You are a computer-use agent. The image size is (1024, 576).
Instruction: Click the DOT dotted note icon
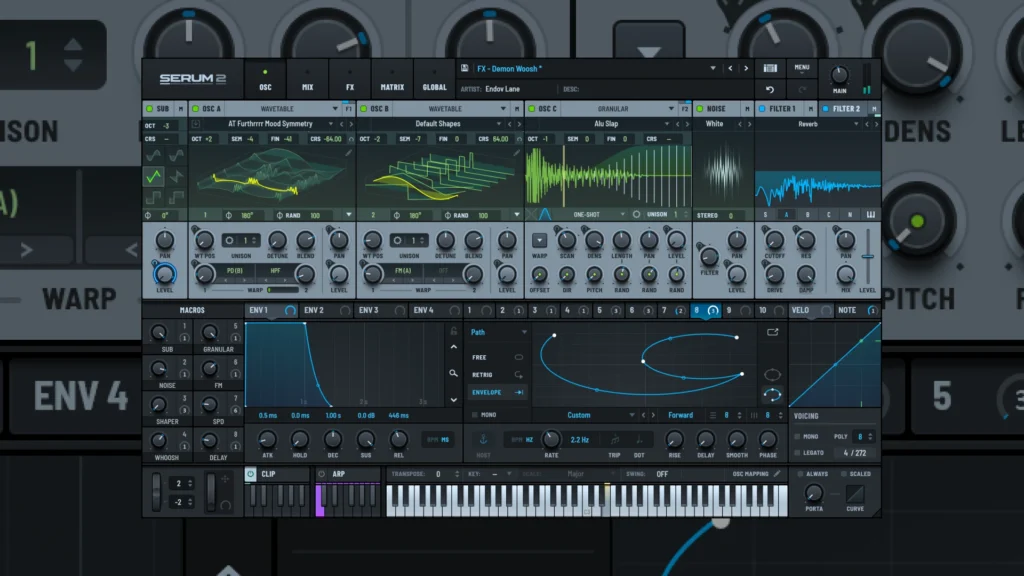click(639, 440)
